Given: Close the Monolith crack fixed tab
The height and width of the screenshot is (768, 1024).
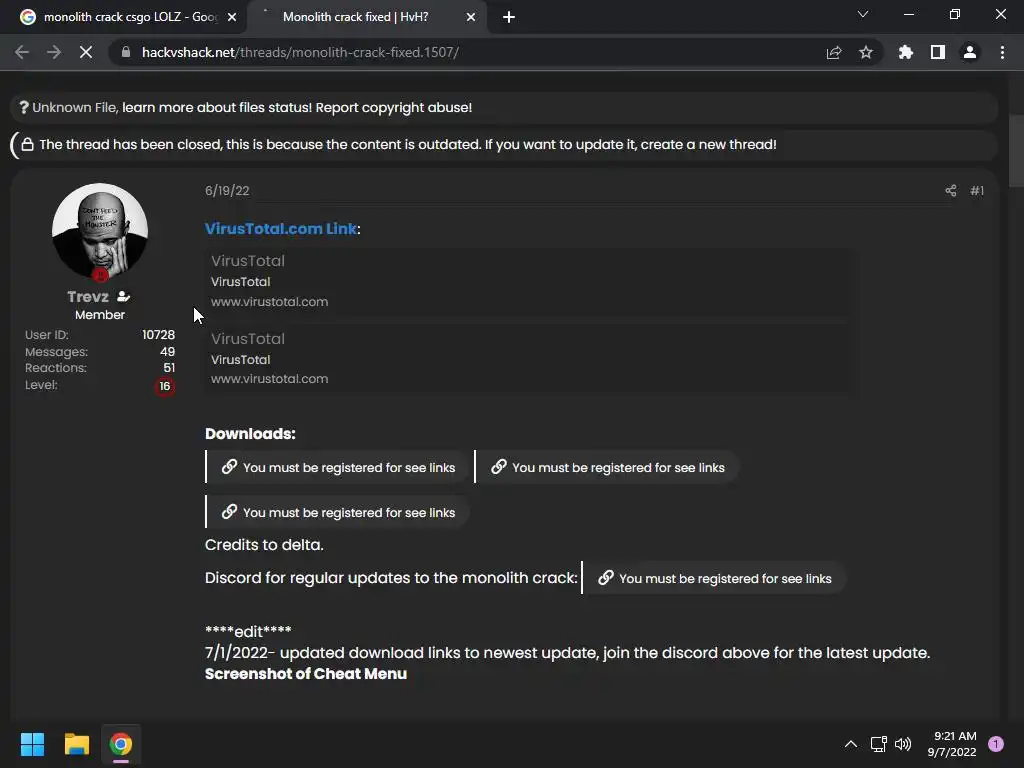Looking at the screenshot, I should pyautogui.click(x=471, y=17).
